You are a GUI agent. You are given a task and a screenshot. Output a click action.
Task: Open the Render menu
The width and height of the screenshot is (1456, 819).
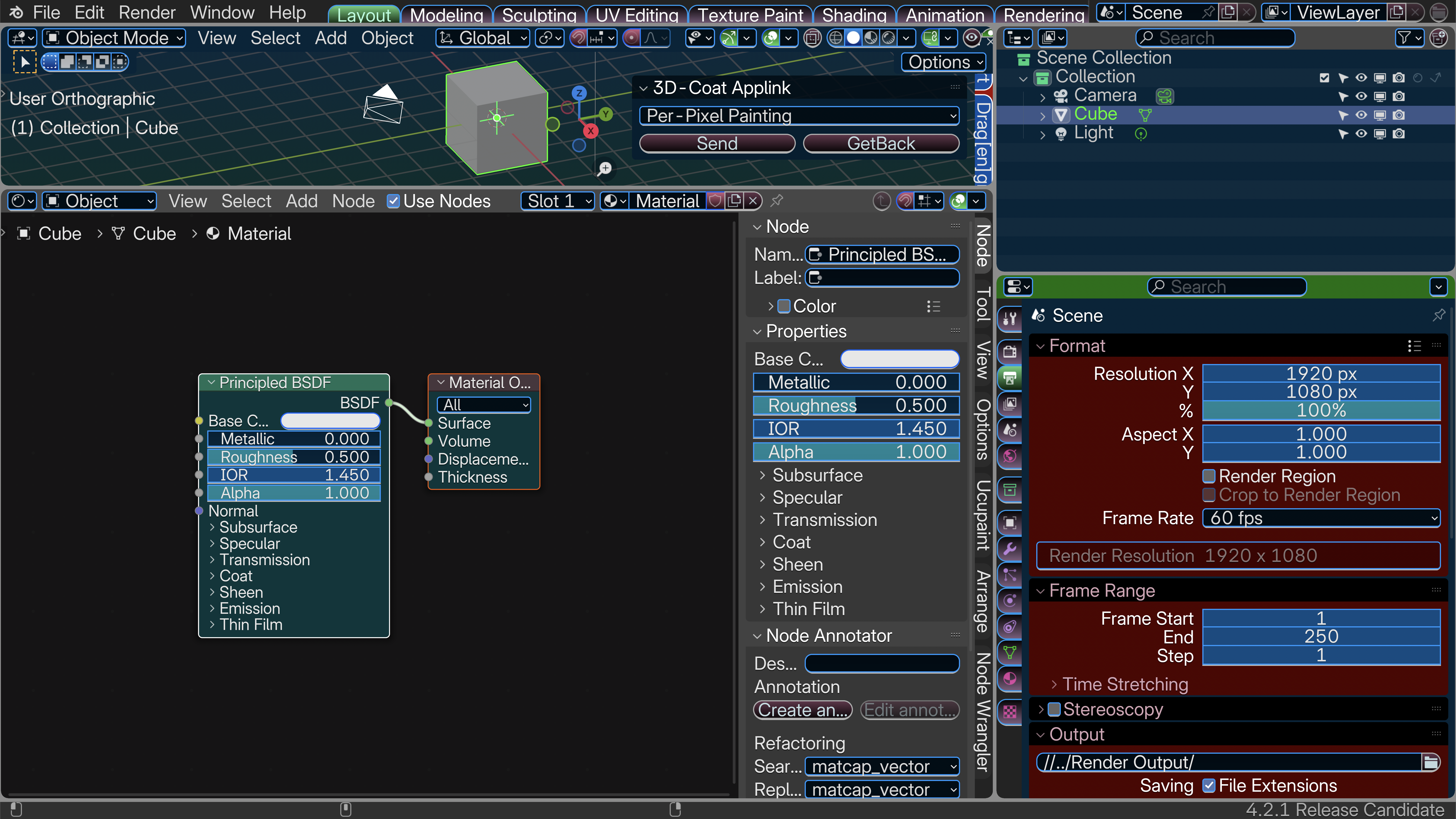(x=147, y=13)
